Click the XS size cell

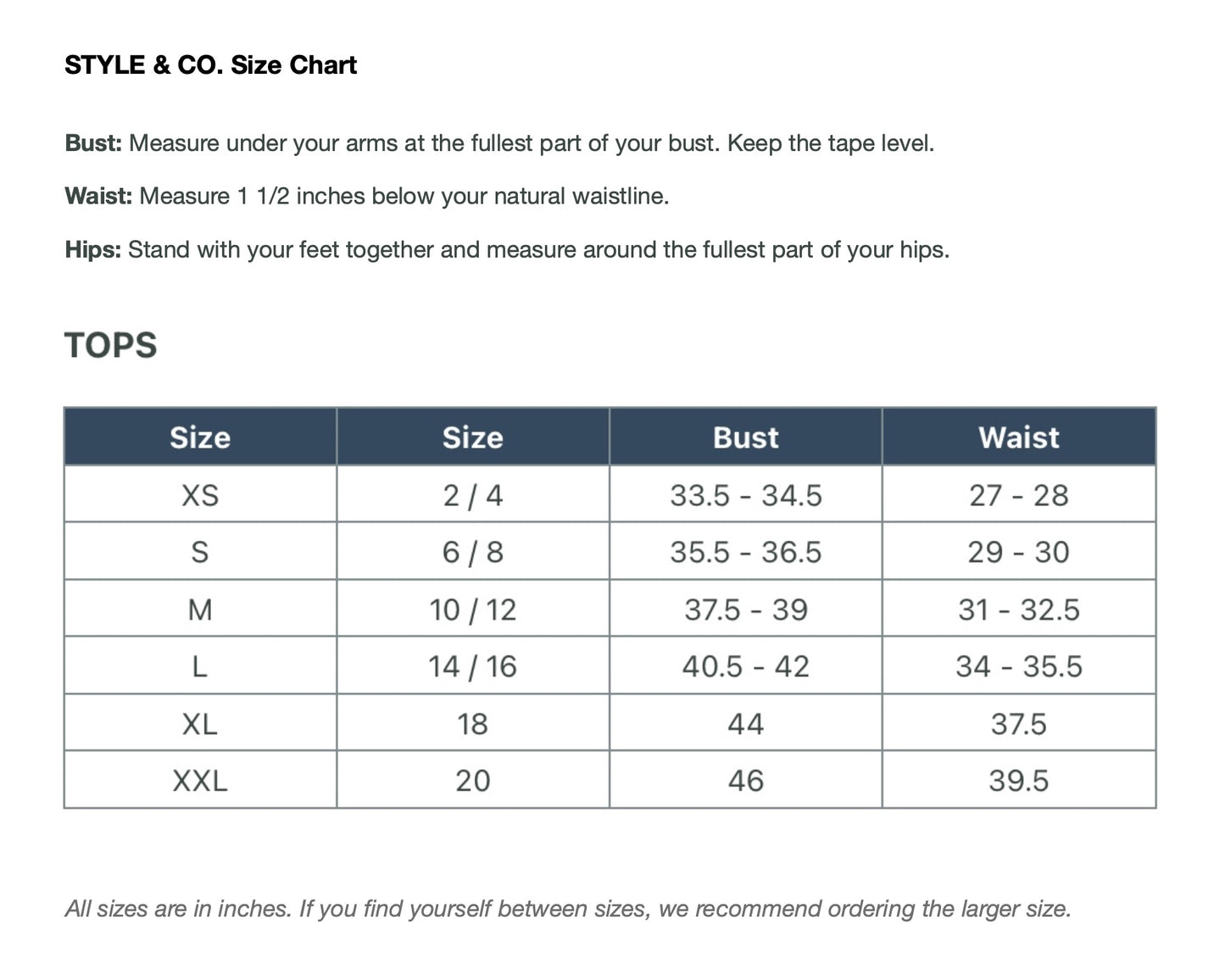[x=200, y=495]
